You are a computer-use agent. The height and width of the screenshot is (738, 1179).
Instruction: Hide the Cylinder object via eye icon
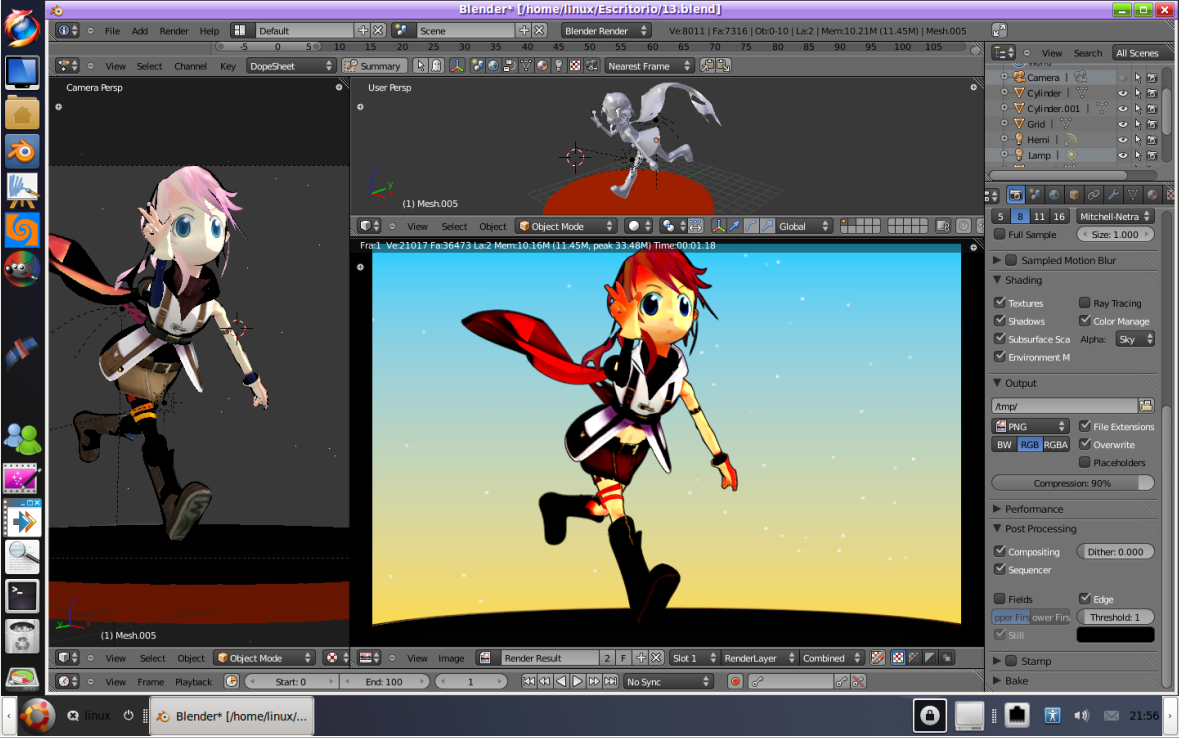1123,93
